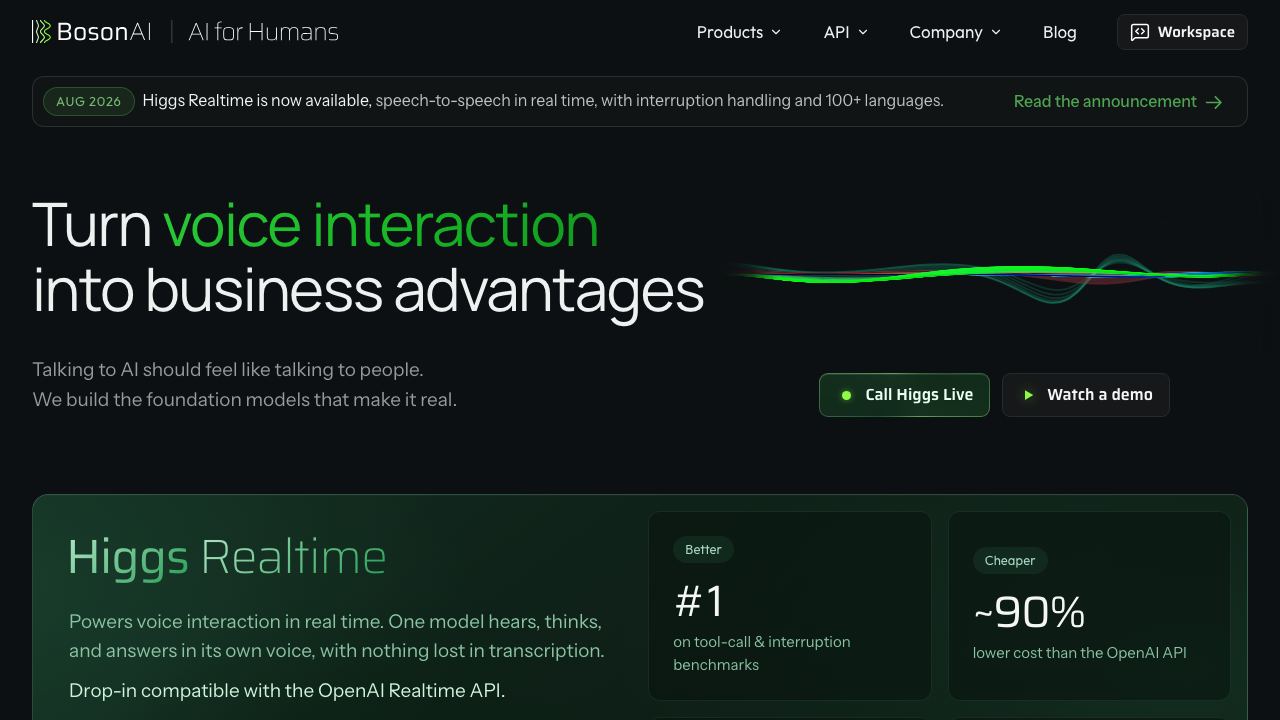The height and width of the screenshot is (720, 1280).
Task: Click the BosonAI wordmark text
Action: pyautogui.click(x=104, y=32)
